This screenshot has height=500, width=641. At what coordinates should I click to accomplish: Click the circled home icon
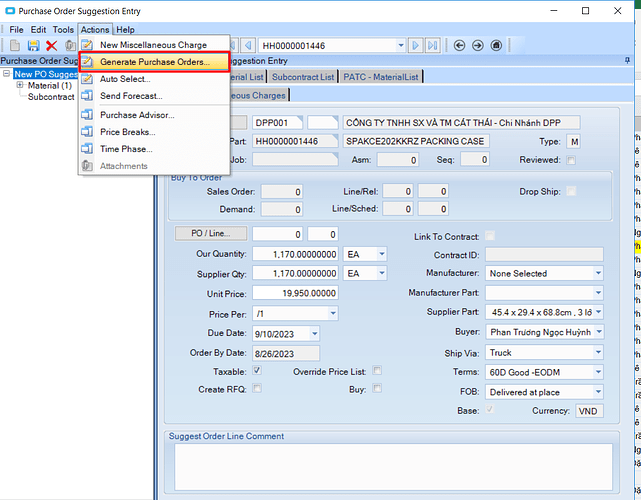496,45
